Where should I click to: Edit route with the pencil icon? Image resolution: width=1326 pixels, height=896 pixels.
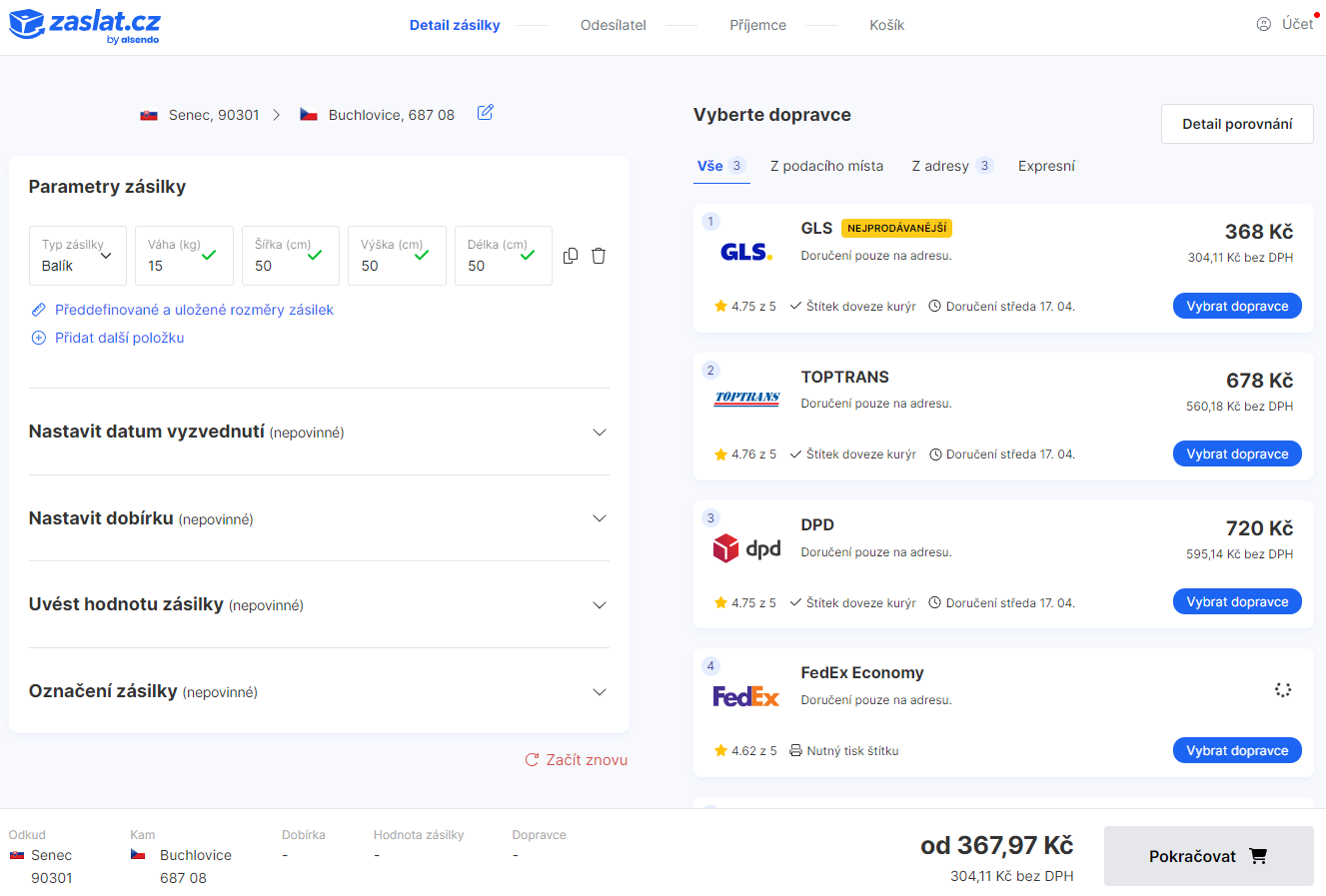(x=485, y=113)
